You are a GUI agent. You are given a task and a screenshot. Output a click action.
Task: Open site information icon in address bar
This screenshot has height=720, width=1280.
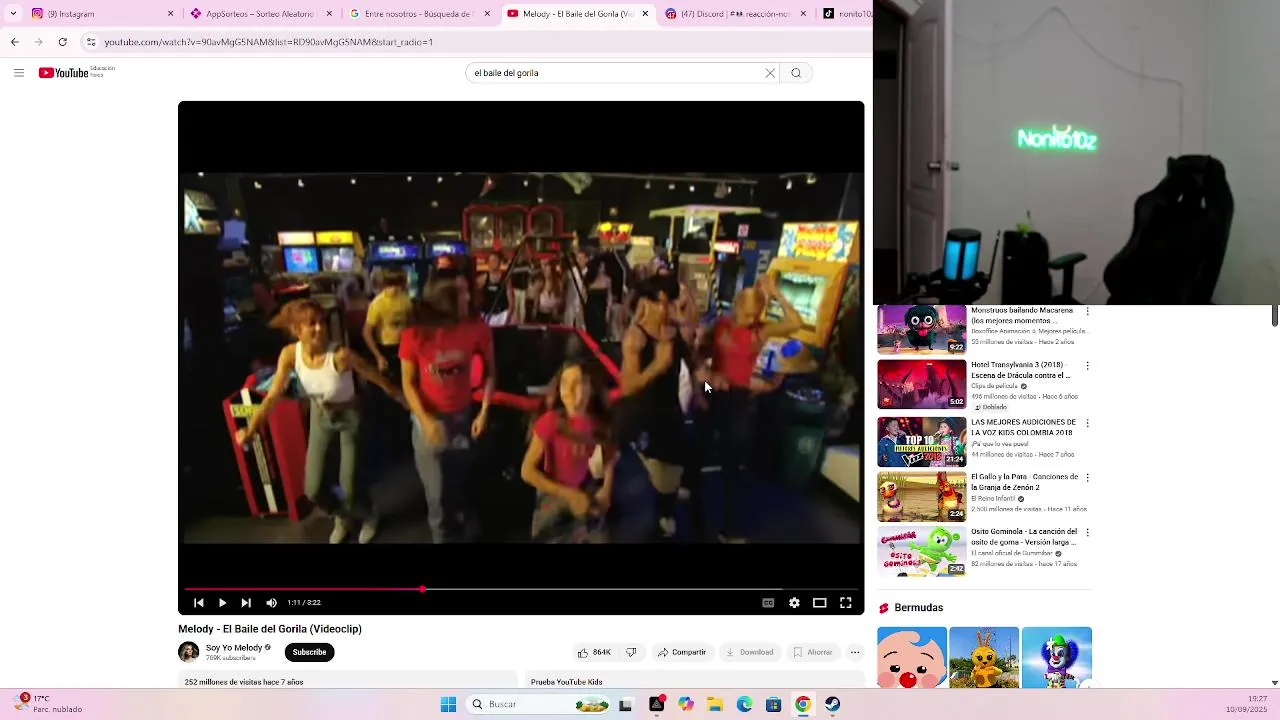pyautogui.click(x=90, y=42)
